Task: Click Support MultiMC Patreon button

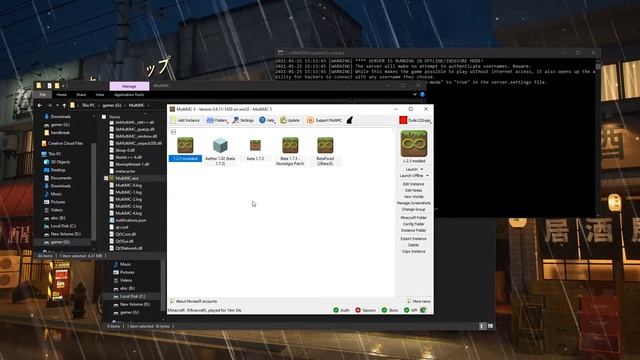Action: click(x=324, y=120)
